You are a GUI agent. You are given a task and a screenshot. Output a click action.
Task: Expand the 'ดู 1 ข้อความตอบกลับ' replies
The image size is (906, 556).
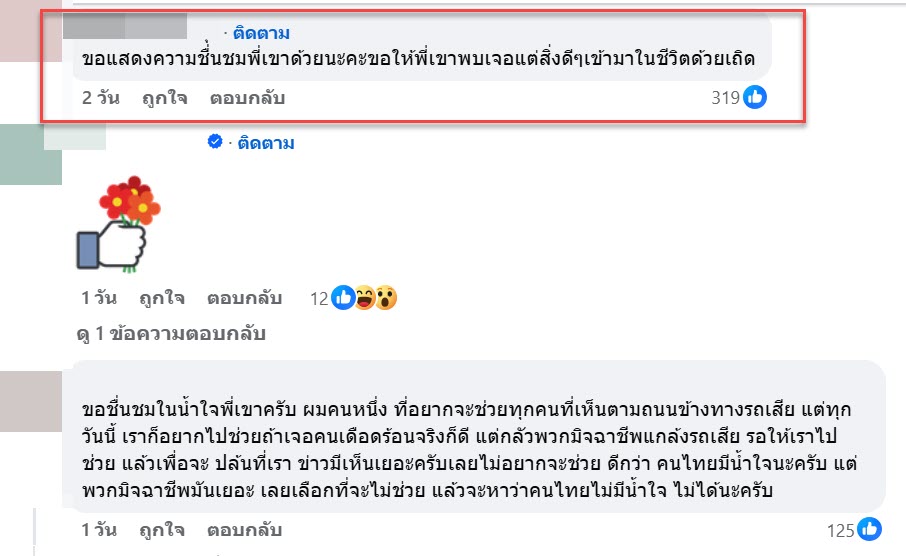click(x=171, y=334)
